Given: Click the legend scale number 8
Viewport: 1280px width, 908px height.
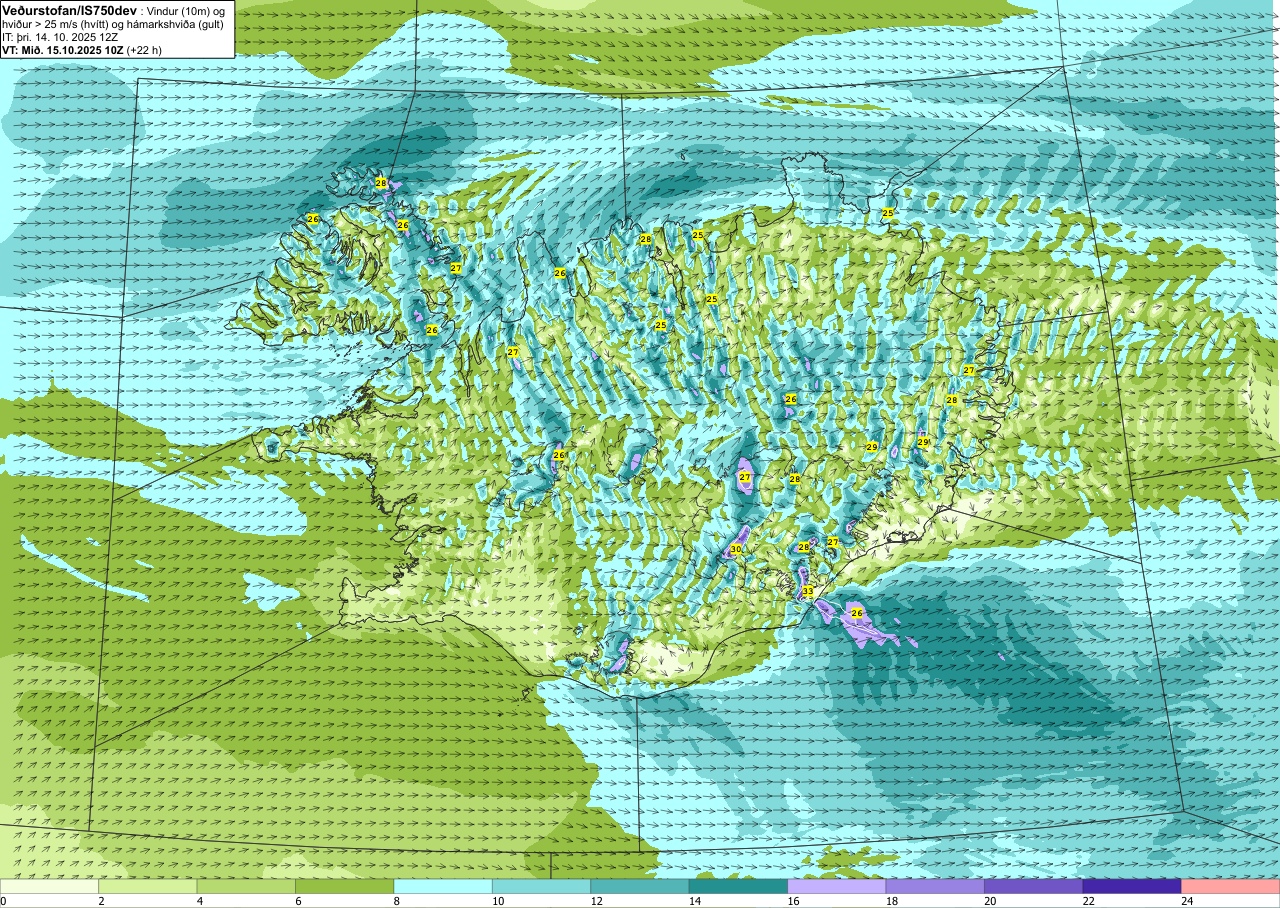Looking at the screenshot, I should (x=397, y=901).
